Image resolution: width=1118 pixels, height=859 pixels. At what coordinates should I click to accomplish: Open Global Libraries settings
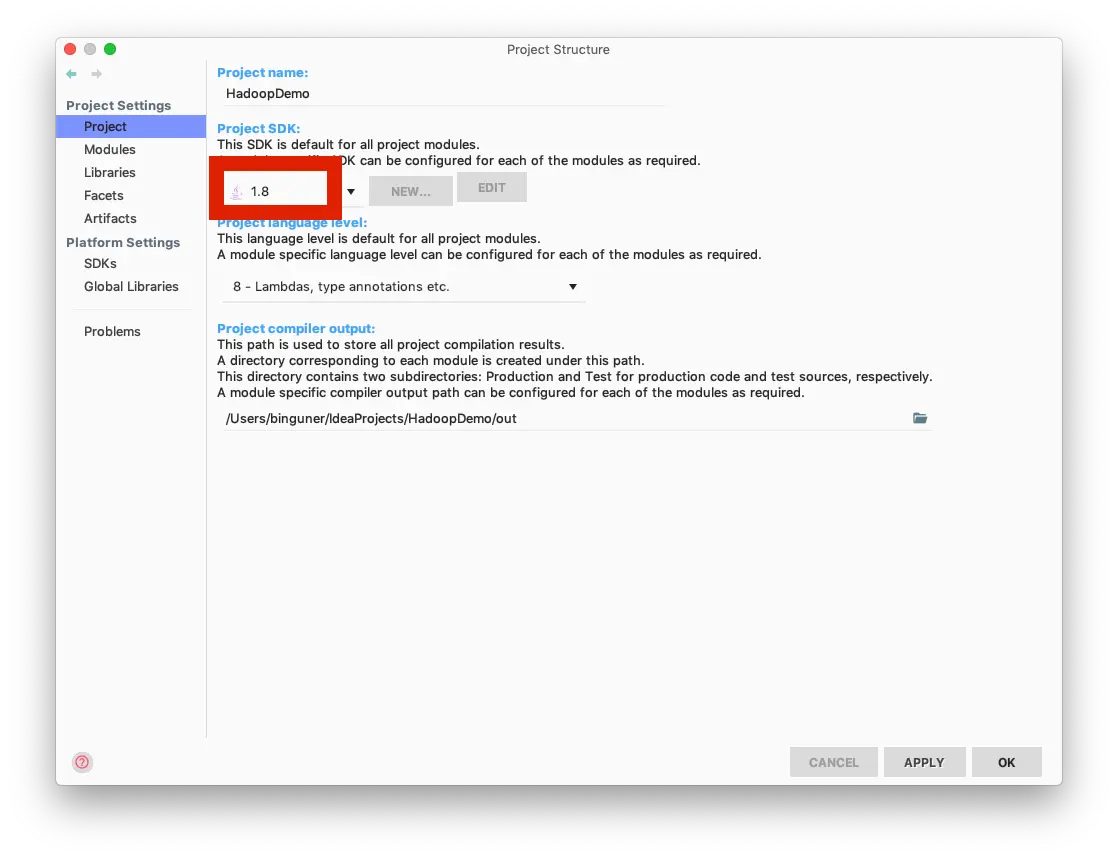(x=131, y=286)
